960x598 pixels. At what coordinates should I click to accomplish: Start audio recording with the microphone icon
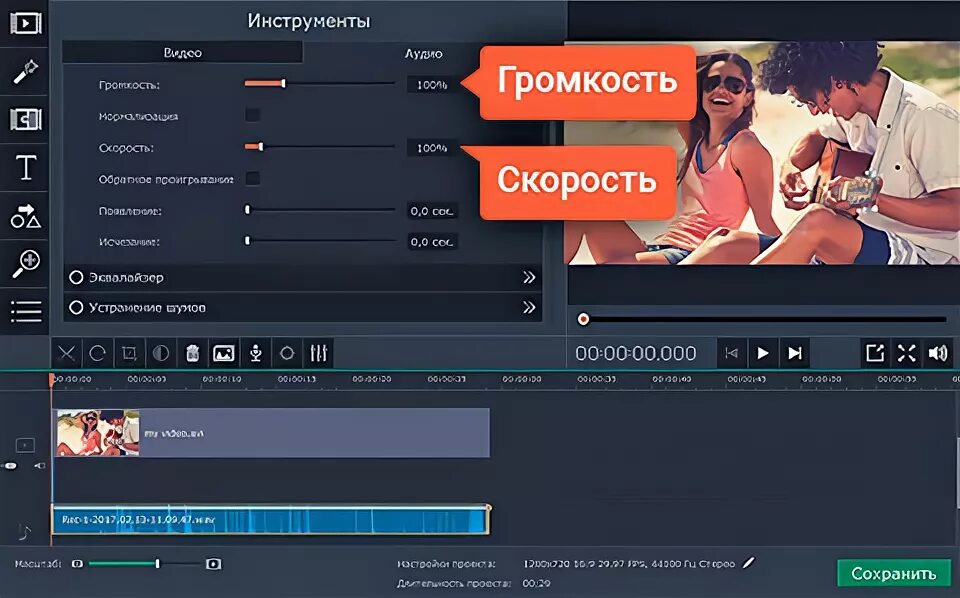[x=255, y=352]
